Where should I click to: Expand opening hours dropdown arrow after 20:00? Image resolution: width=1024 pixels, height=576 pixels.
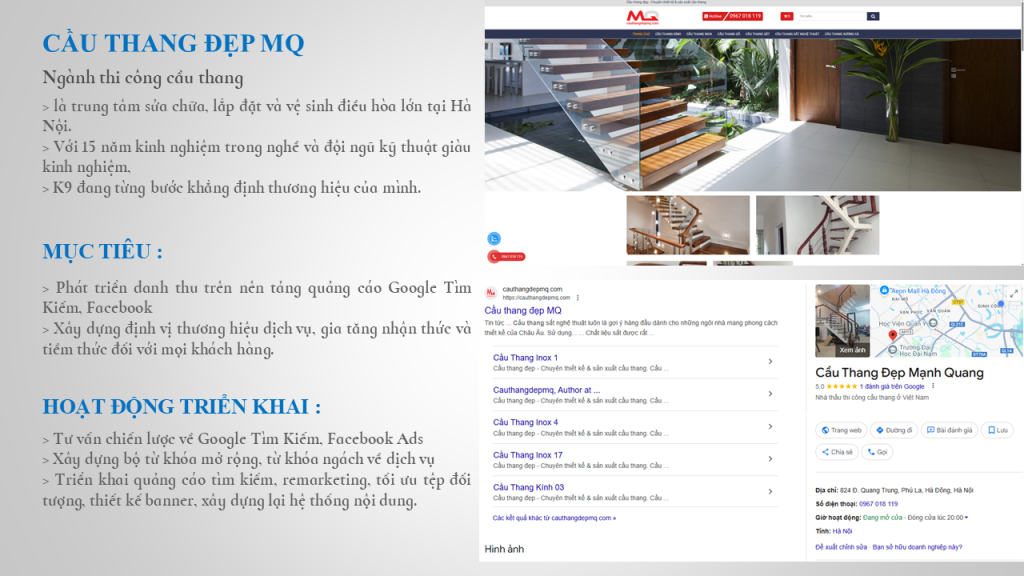(x=967, y=518)
